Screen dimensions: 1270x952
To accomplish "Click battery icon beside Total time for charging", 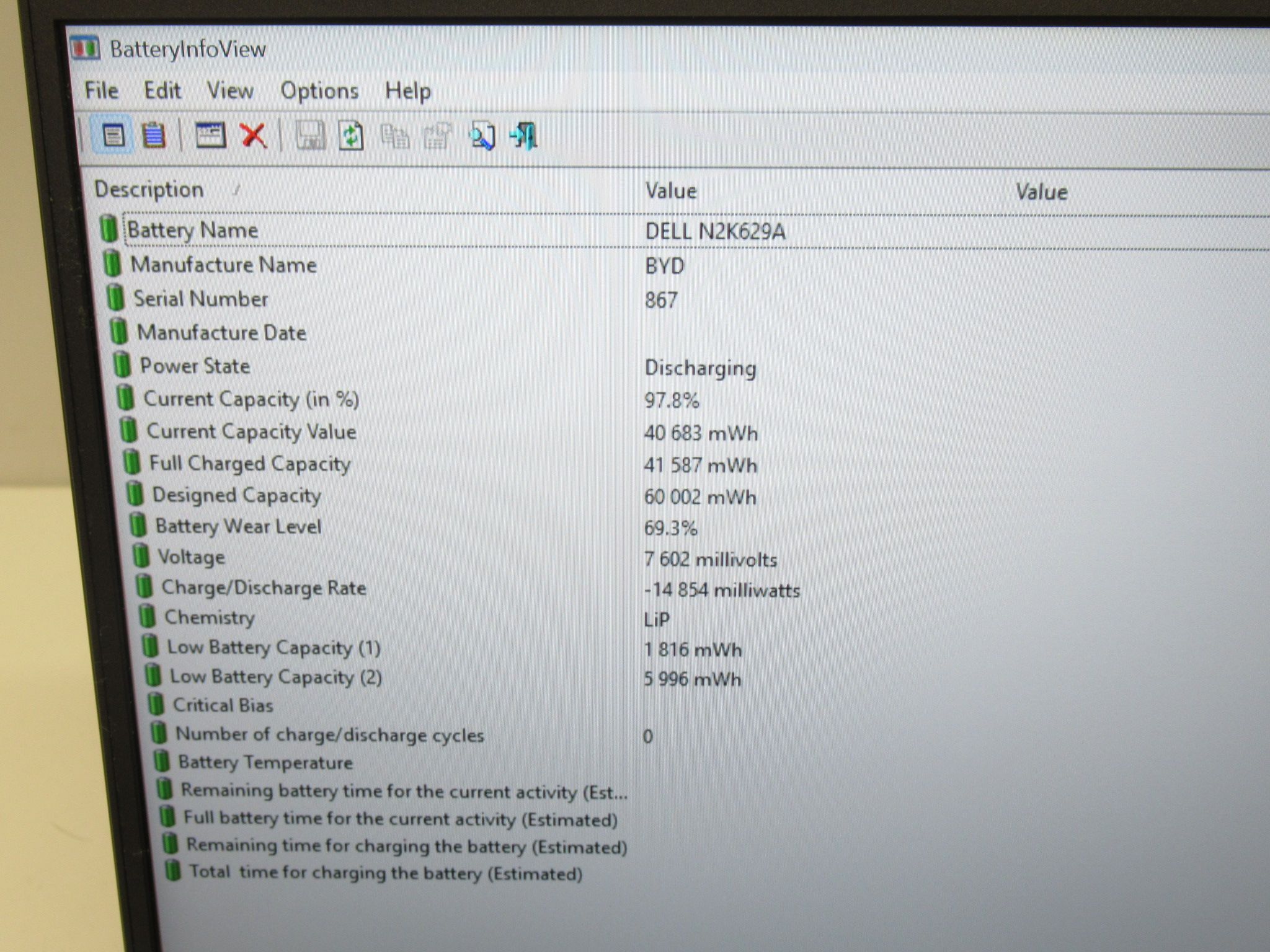I will tap(173, 871).
